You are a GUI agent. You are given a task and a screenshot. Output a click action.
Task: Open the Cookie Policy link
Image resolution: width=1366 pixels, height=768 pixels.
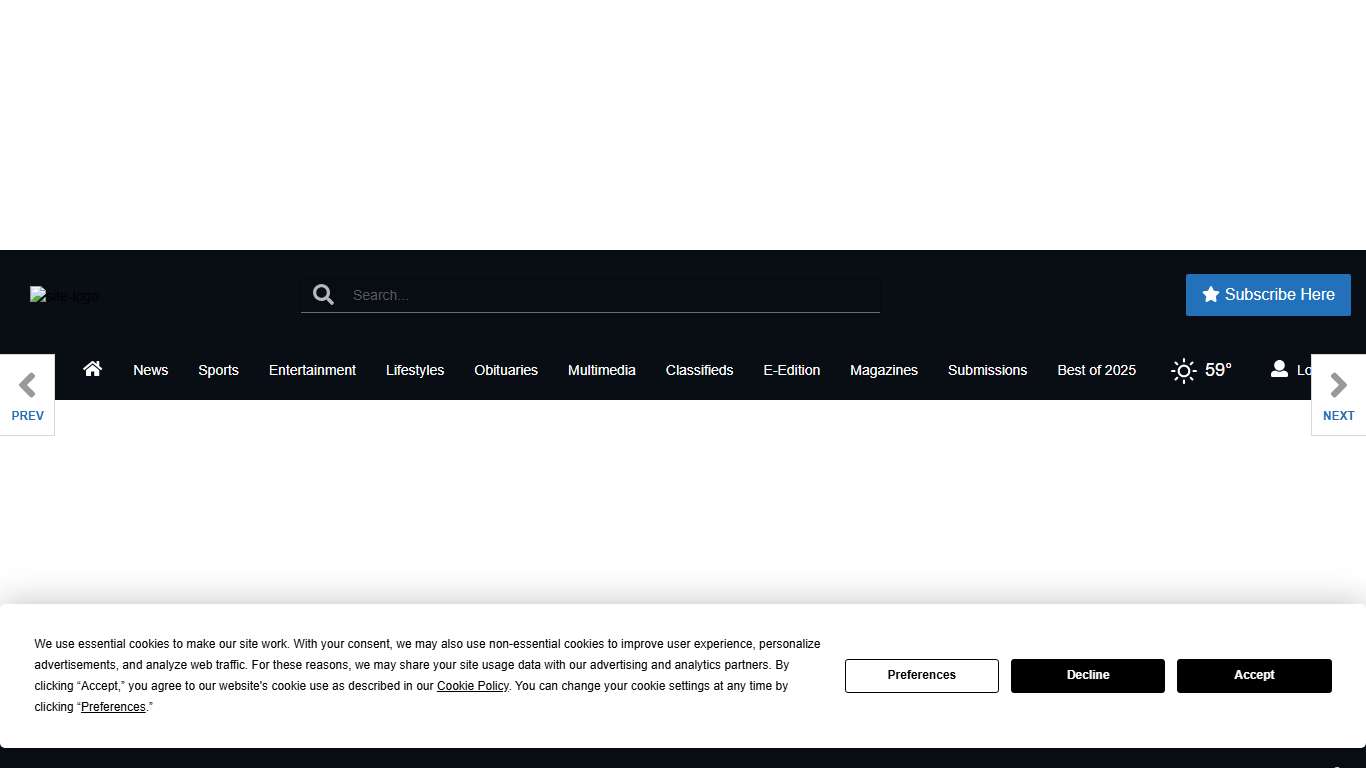click(x=472, y=686)
